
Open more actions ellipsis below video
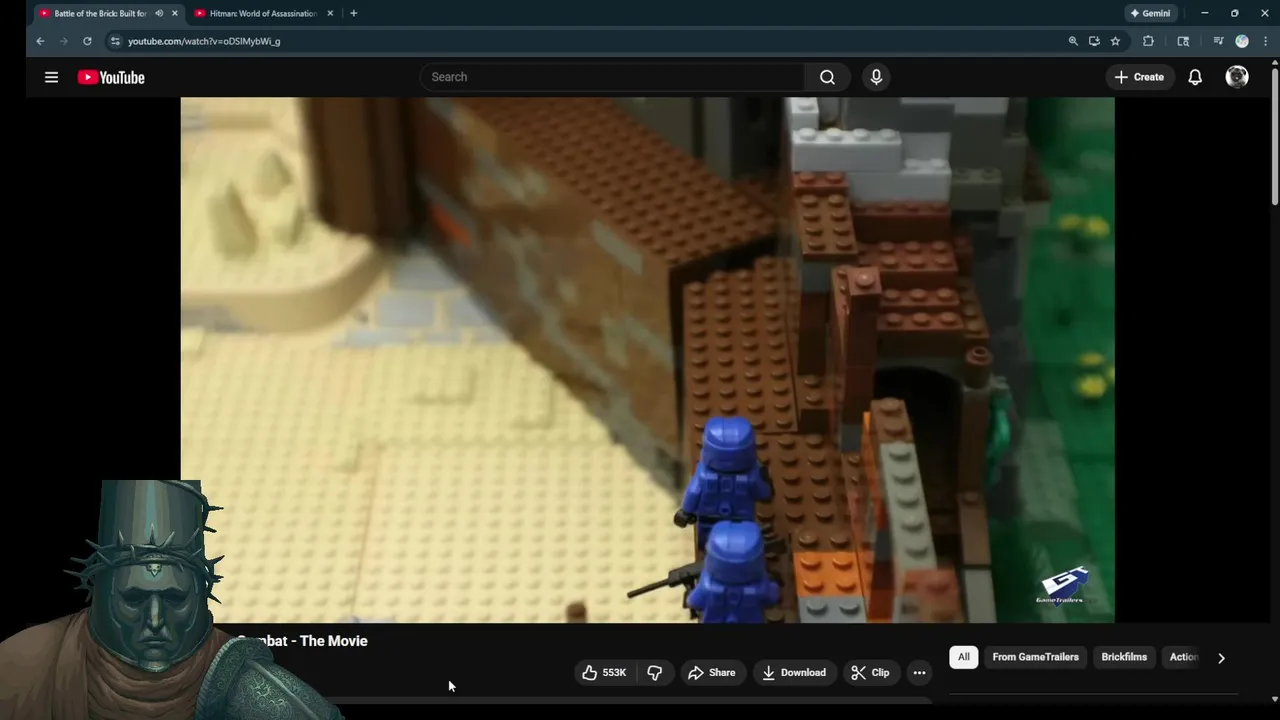[919, 673]
